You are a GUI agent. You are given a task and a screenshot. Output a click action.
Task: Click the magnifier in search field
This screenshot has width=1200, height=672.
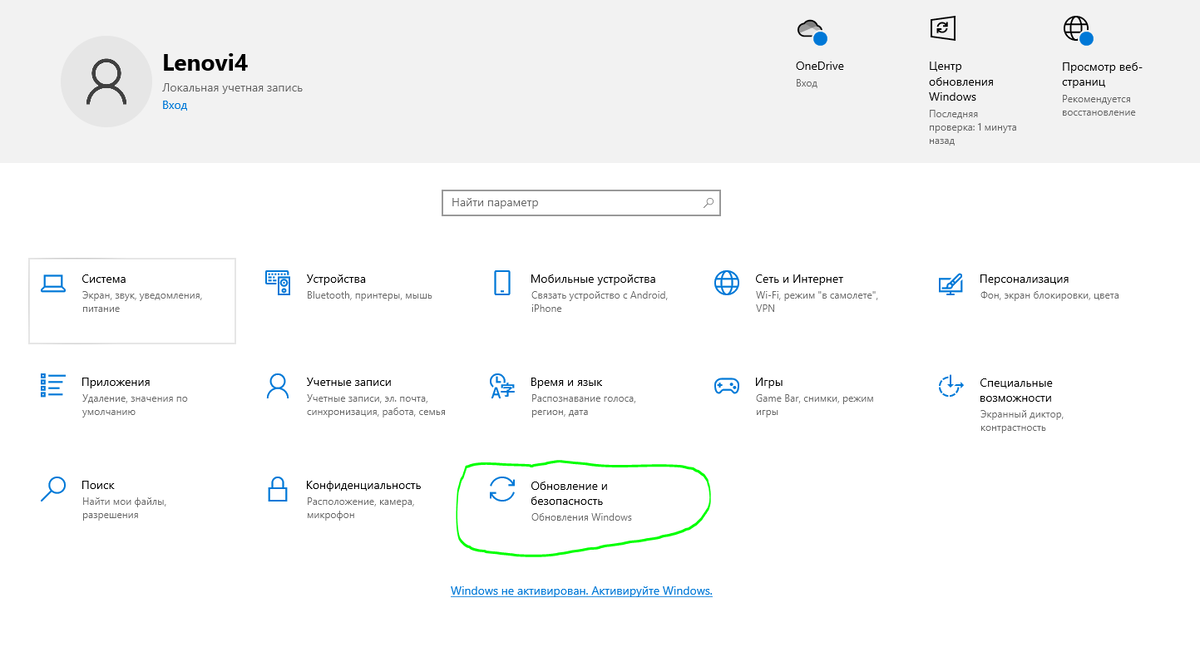(x=708, y=202)
